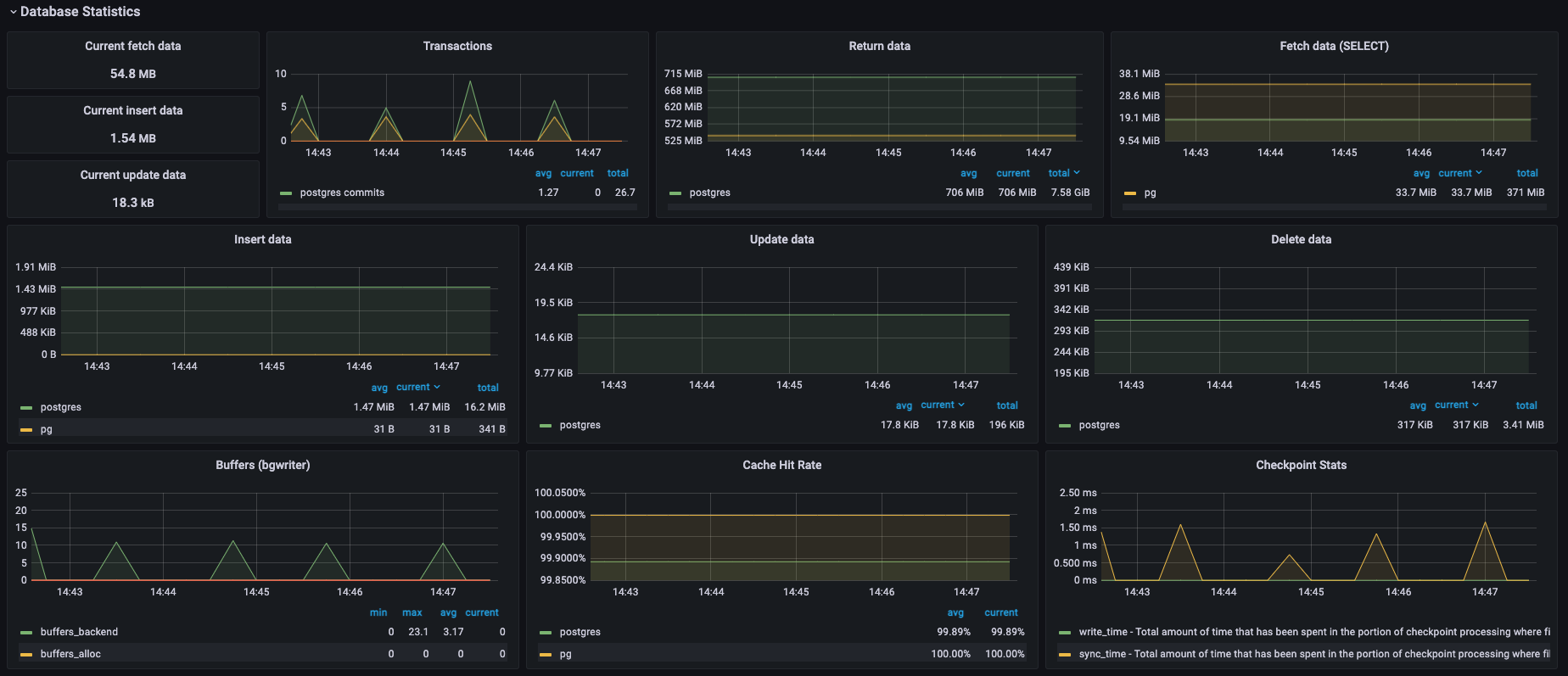Image resolution: width=1568 pixels, height=676 pixels.
Task: Sort Transactions legend by total column
Action: (618, 173)
